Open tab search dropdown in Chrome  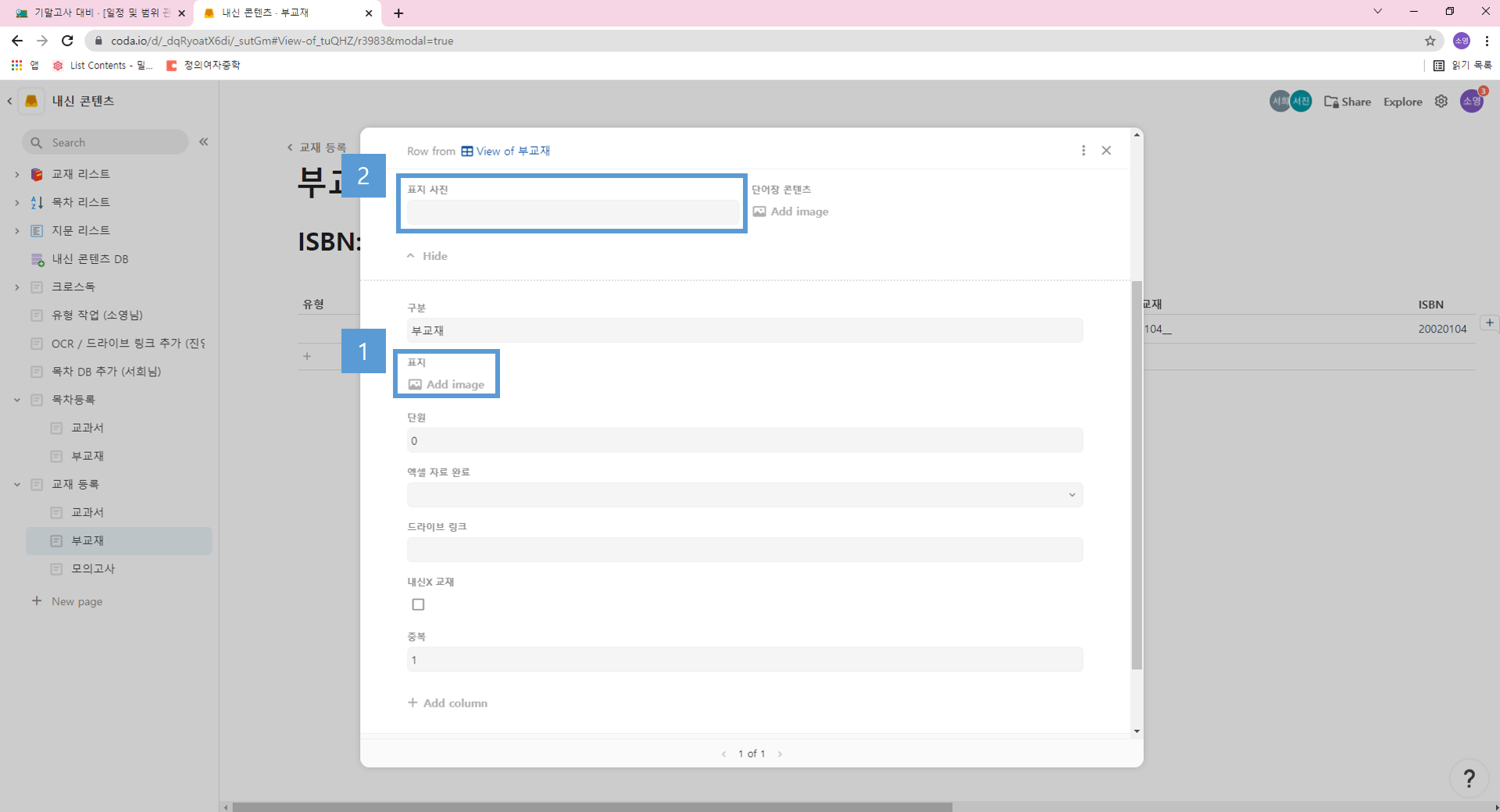point(1377,11)
